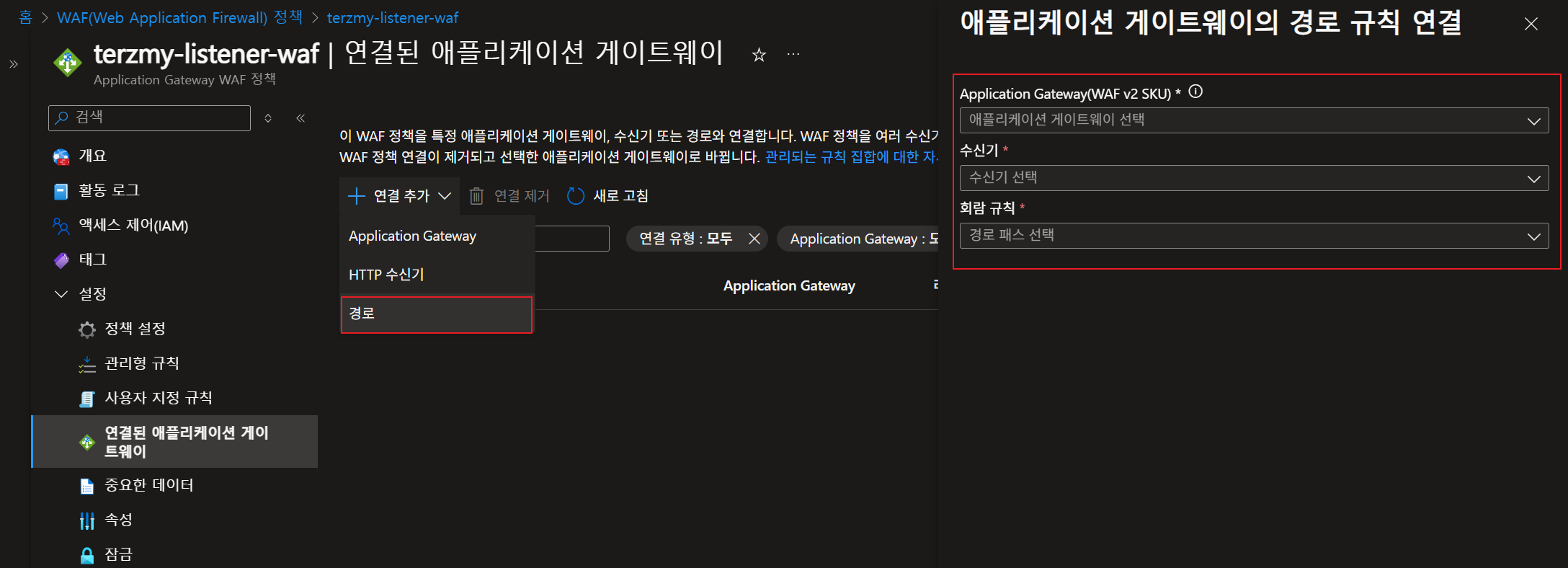Click the 연결 제거 button
1568x568 pixels.
pos(509,196)
